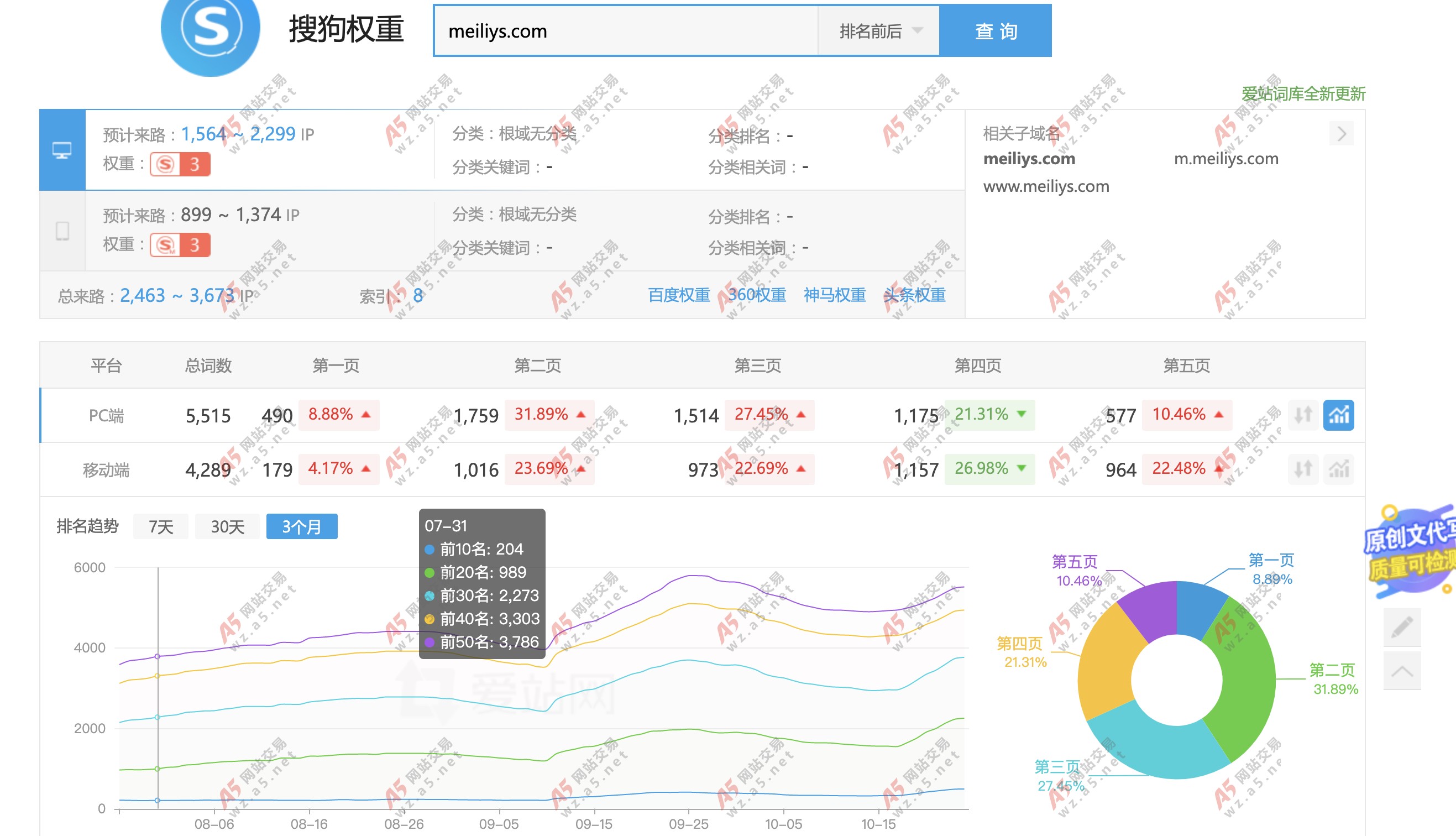The height and width of the screenshot is (836, 1456).
Task: Open the 头条权重 link
Action: 914,295
